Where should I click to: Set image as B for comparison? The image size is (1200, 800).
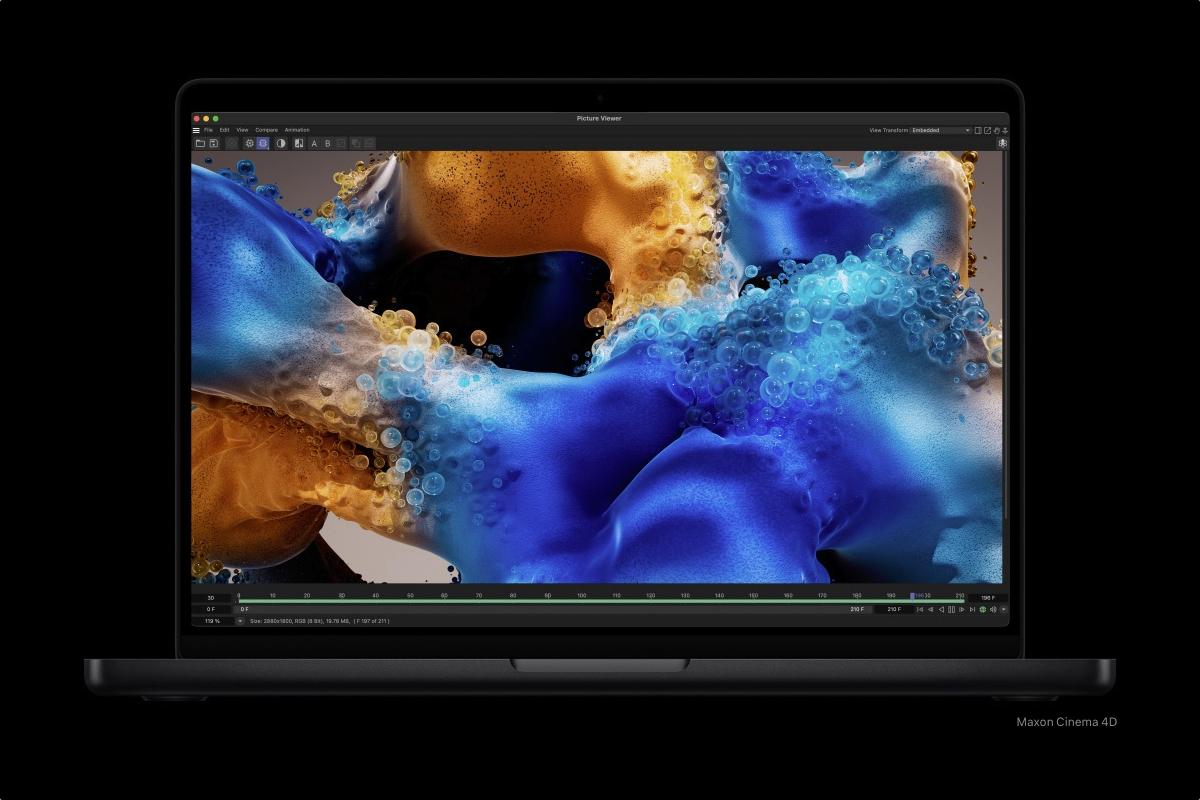[327, 144]
